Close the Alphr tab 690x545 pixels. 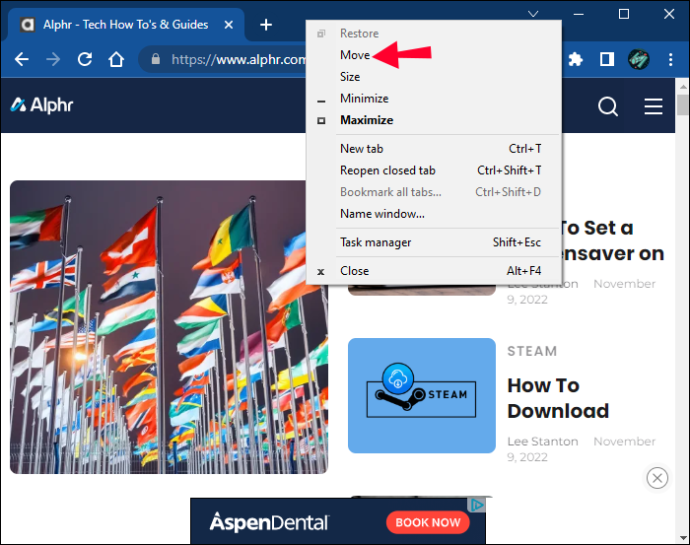point(228,25)
